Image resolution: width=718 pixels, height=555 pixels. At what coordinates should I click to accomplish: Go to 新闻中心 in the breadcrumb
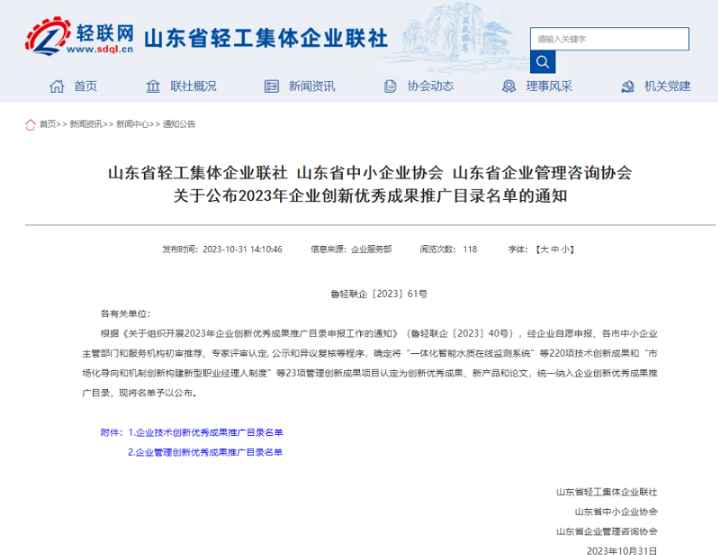coord(132,125)
